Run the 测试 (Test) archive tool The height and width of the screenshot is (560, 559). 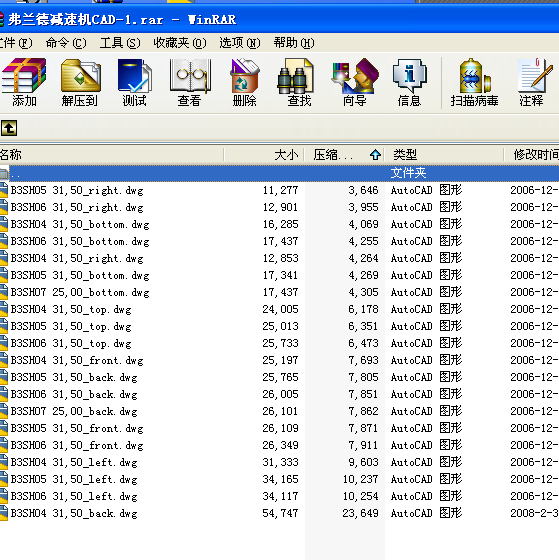click(x=135, y=82)
